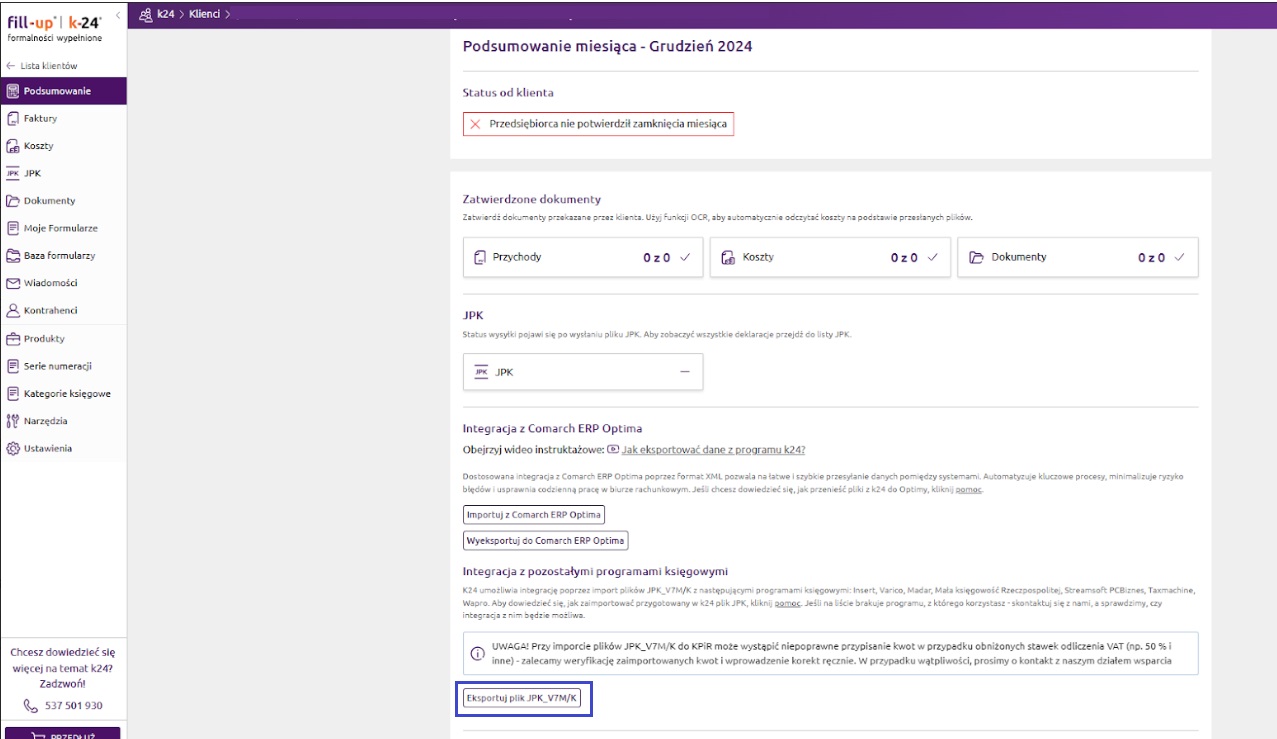Click heading Podsumowanie miesiąca - Grudzień 2024
Screen dimensions: 1277x739
click(608, 46)
